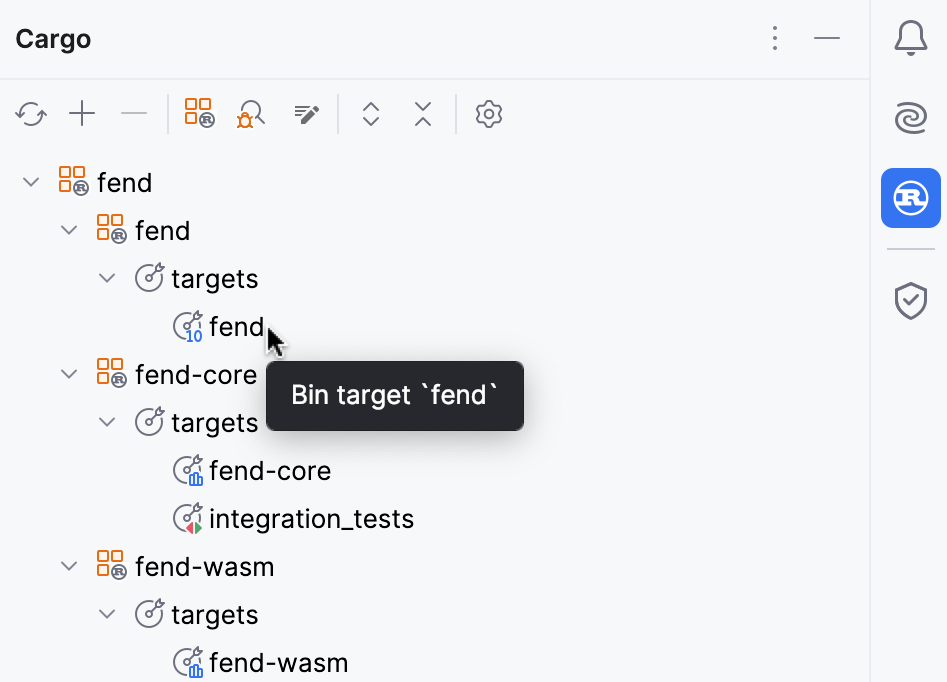The height and width of the screenshot is (682, 947).
Task: Expand all nodes in the tree
Action: coord(371,114)
